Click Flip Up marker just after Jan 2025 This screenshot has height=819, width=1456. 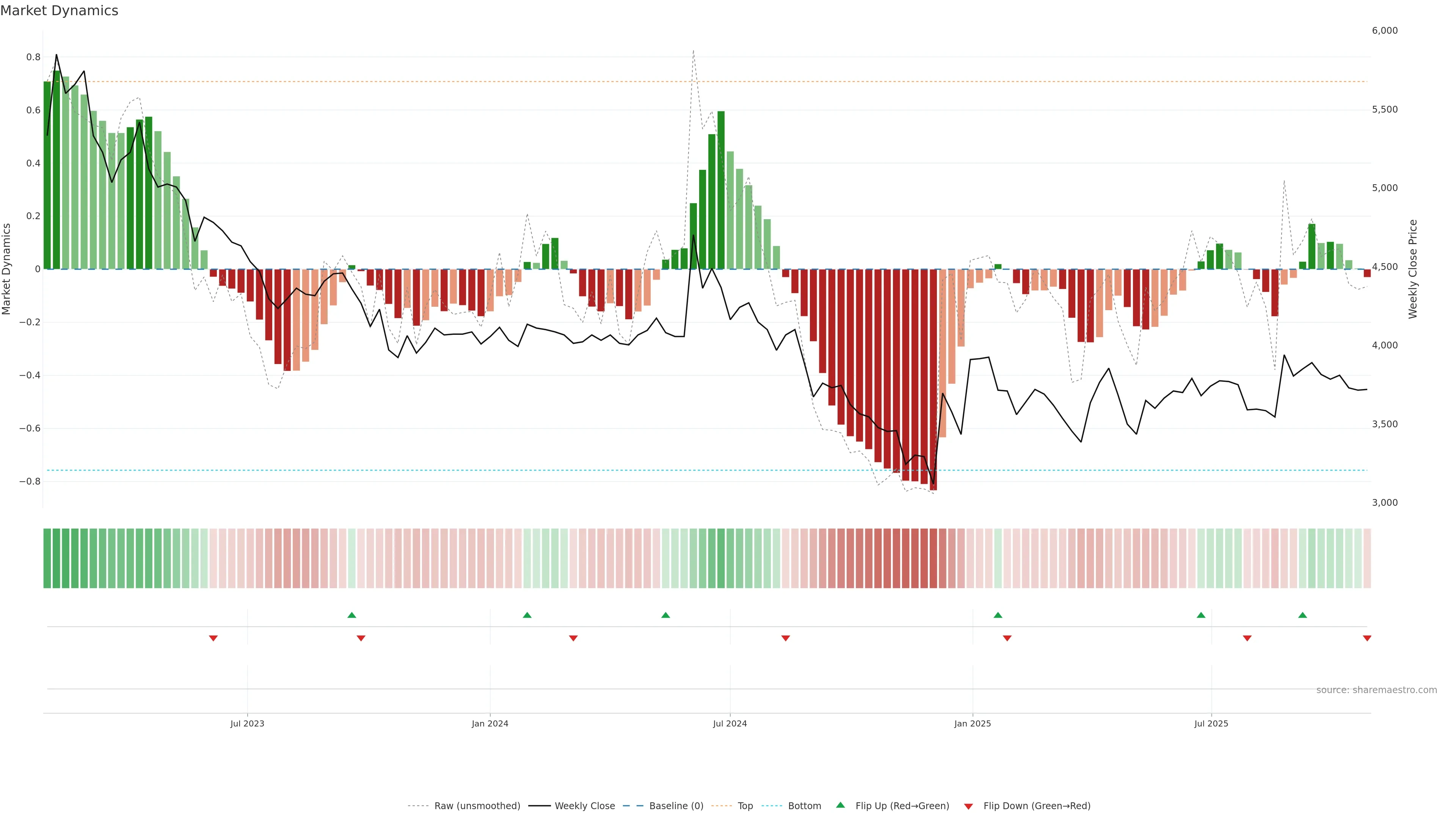coord(998,615)
